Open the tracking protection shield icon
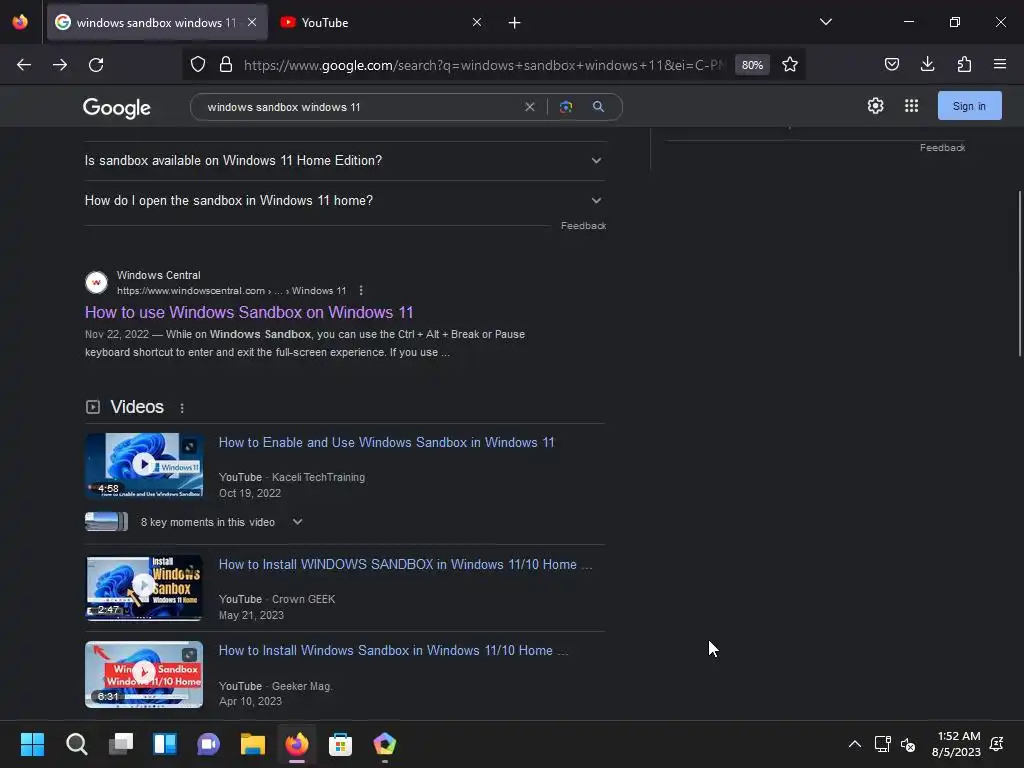The image size is (1024, 768). tap(198, 65)
